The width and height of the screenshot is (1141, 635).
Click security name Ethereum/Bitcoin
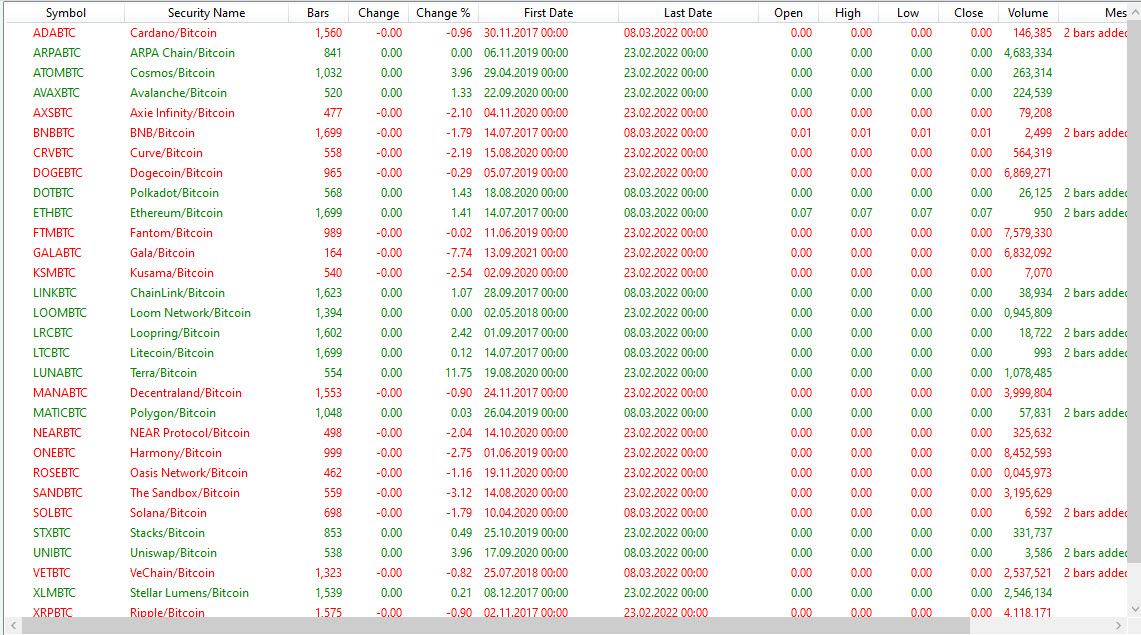[176, 213]
